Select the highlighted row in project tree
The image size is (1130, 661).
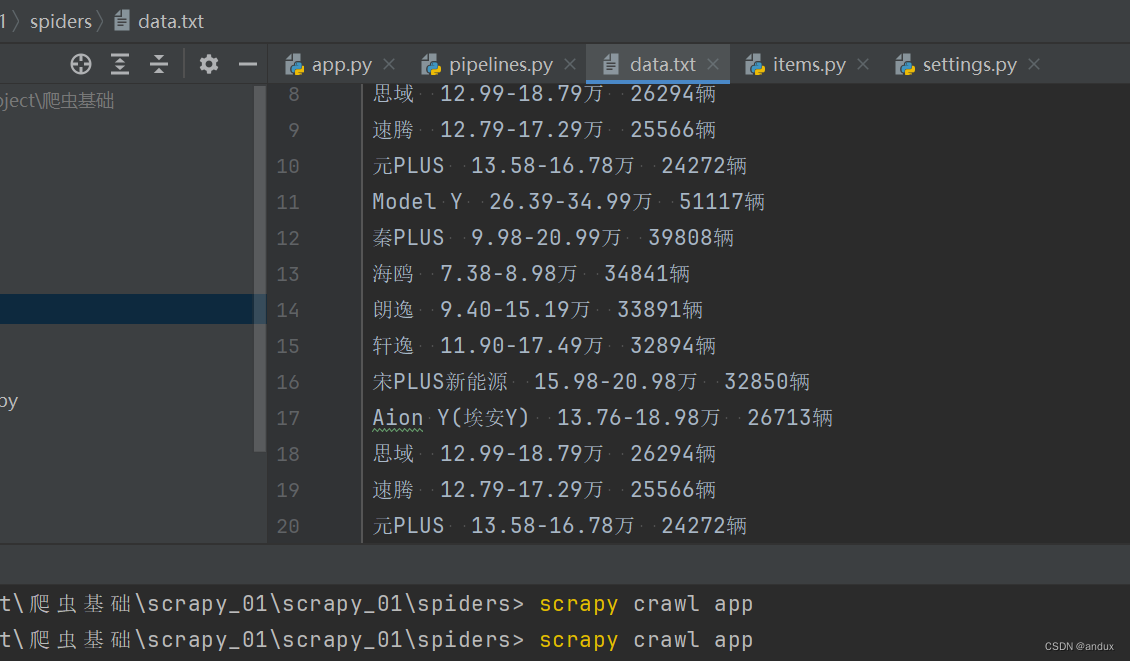[126, 309]
